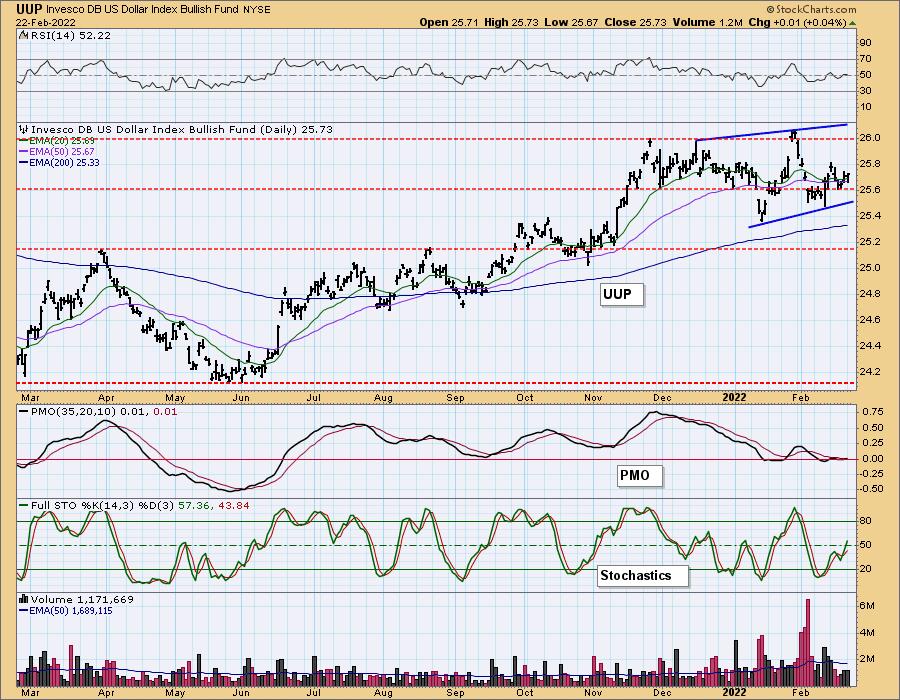Click the lower blue trendline above EMA(200)
Screen dimensions: 900x700
[801, 214]
